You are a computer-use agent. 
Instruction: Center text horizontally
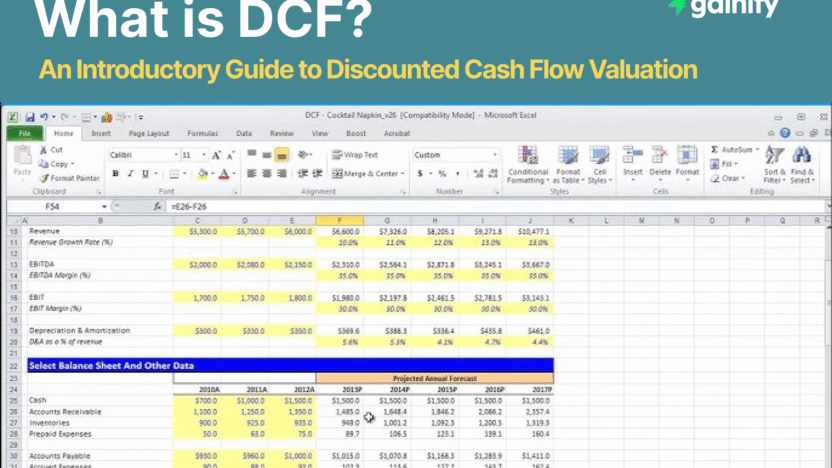click(266, 174)
